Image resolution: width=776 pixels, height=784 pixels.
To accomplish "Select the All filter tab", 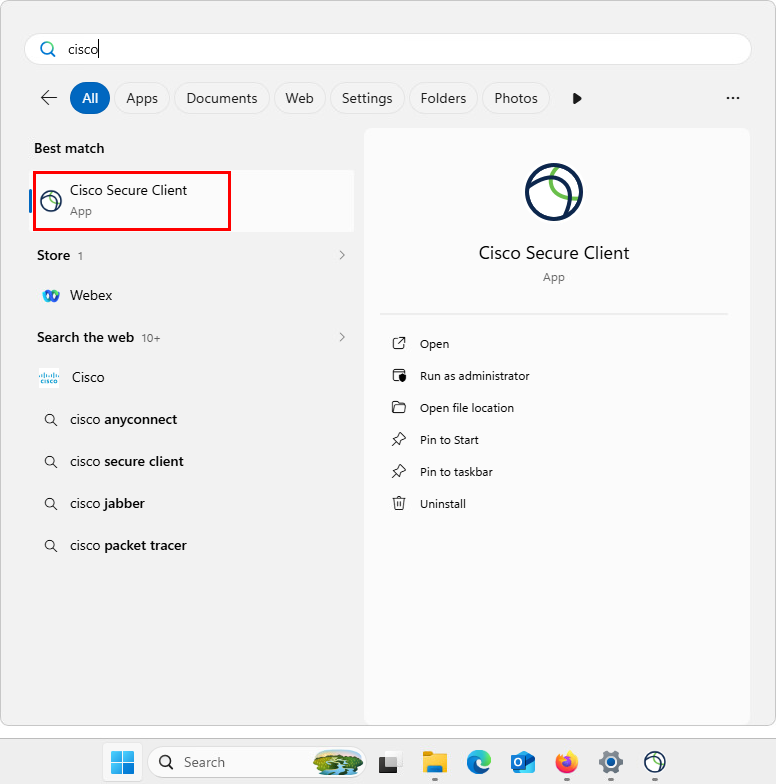I will [90, 98].
